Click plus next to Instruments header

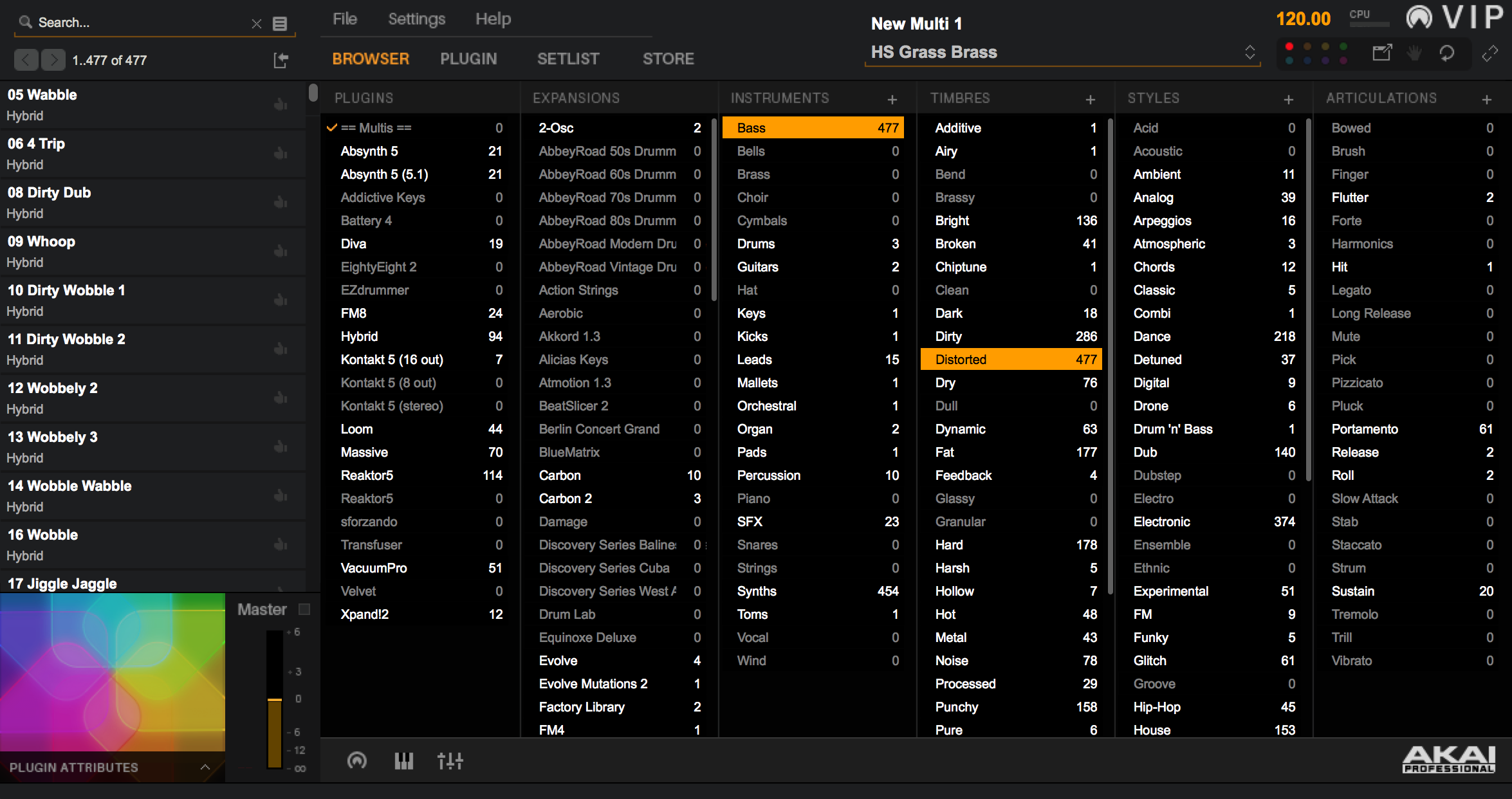point(892,99)
